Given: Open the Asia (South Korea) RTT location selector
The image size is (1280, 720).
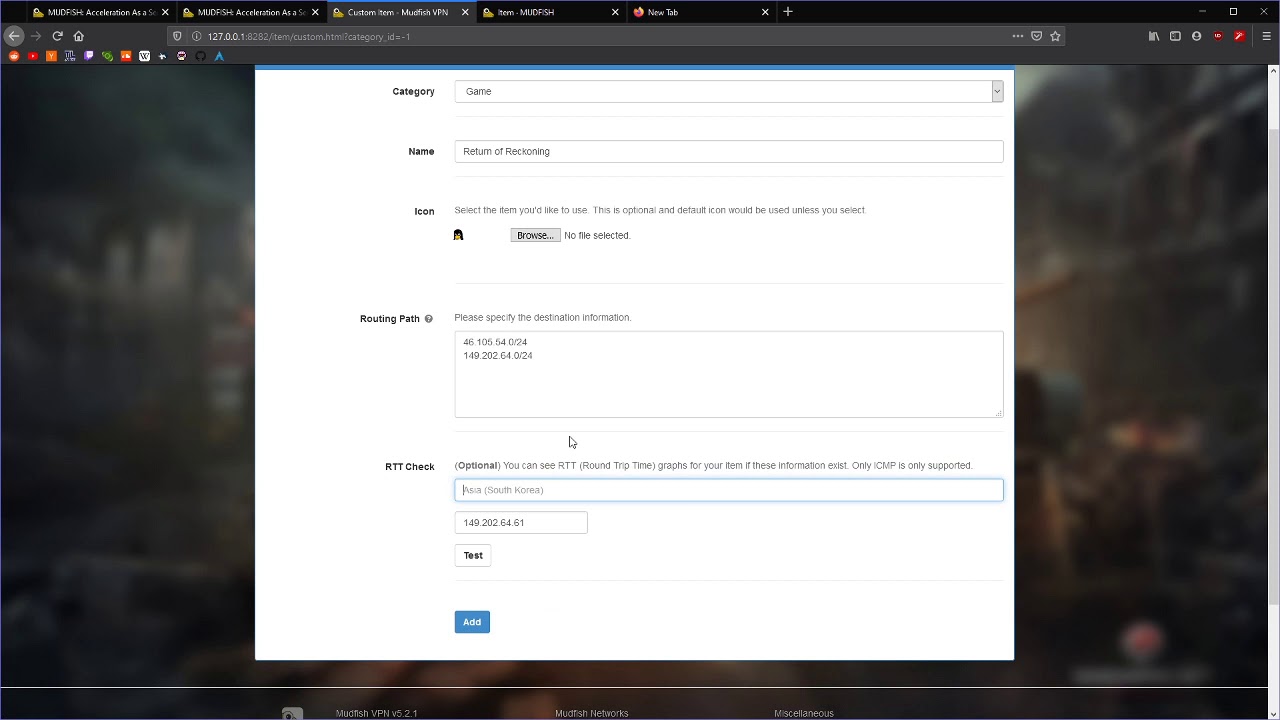Looking at the screenshot, I should 729,490.
